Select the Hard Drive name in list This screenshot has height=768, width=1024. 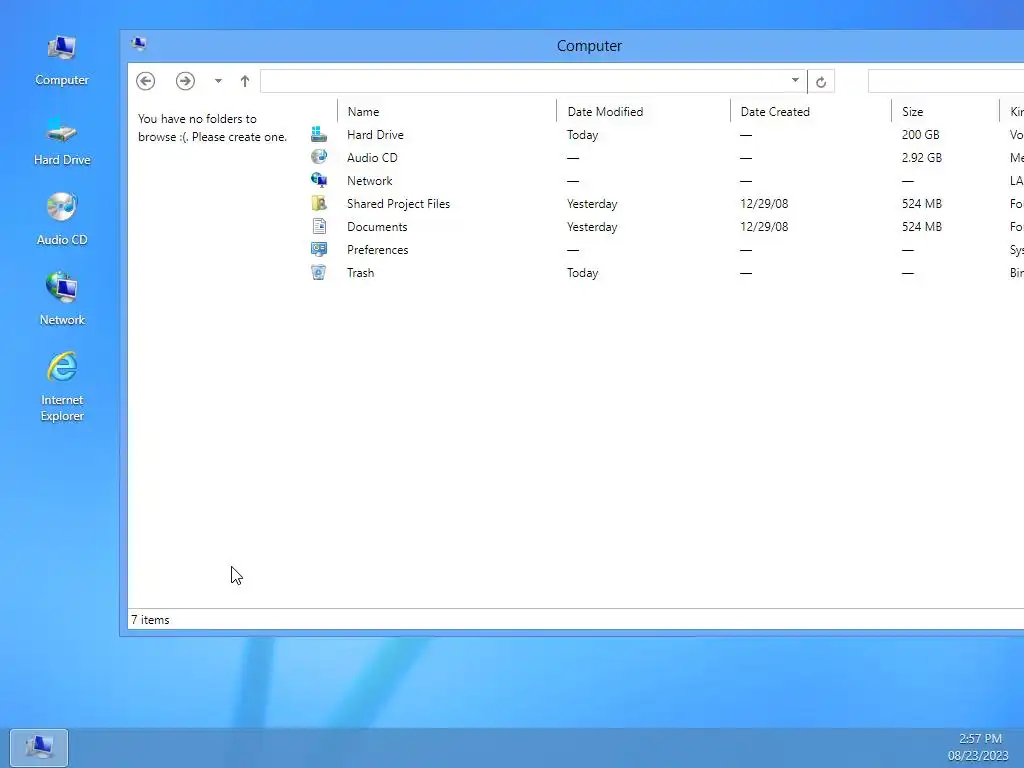tap(376, 135)
